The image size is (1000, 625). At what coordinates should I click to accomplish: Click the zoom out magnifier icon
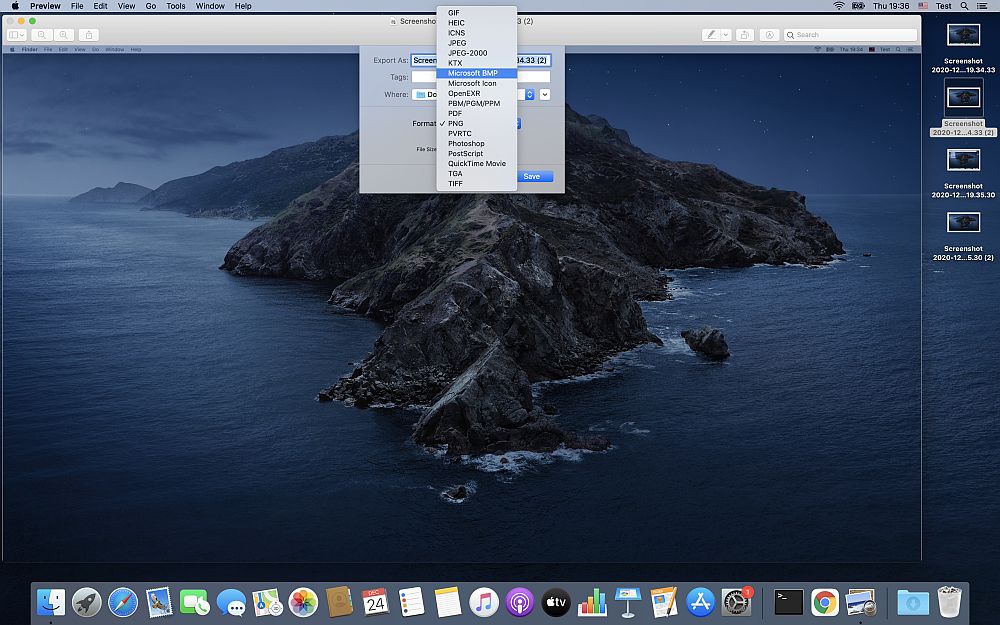click(x=43, y=34)
